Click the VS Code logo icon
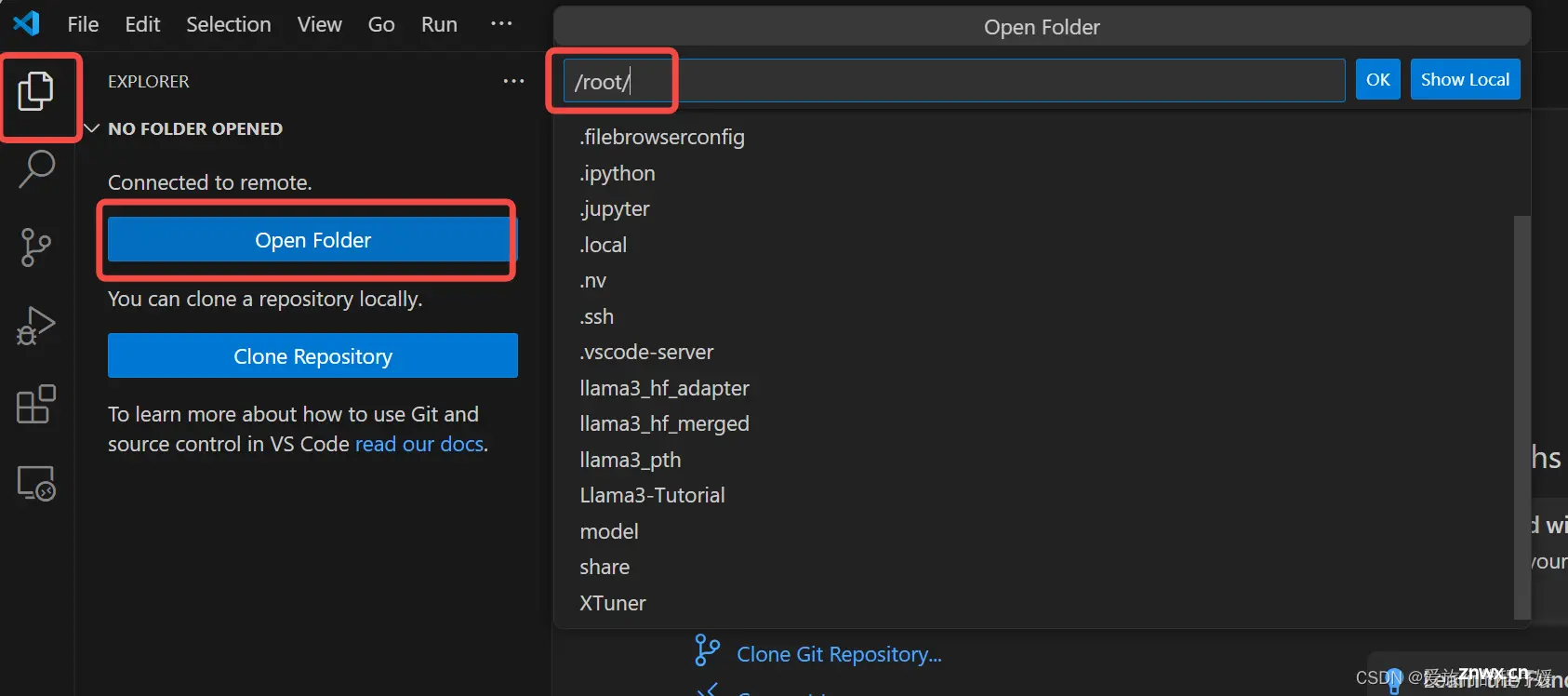The height and width of the screenshot is (696, 1568). click(x=27, y=23)
